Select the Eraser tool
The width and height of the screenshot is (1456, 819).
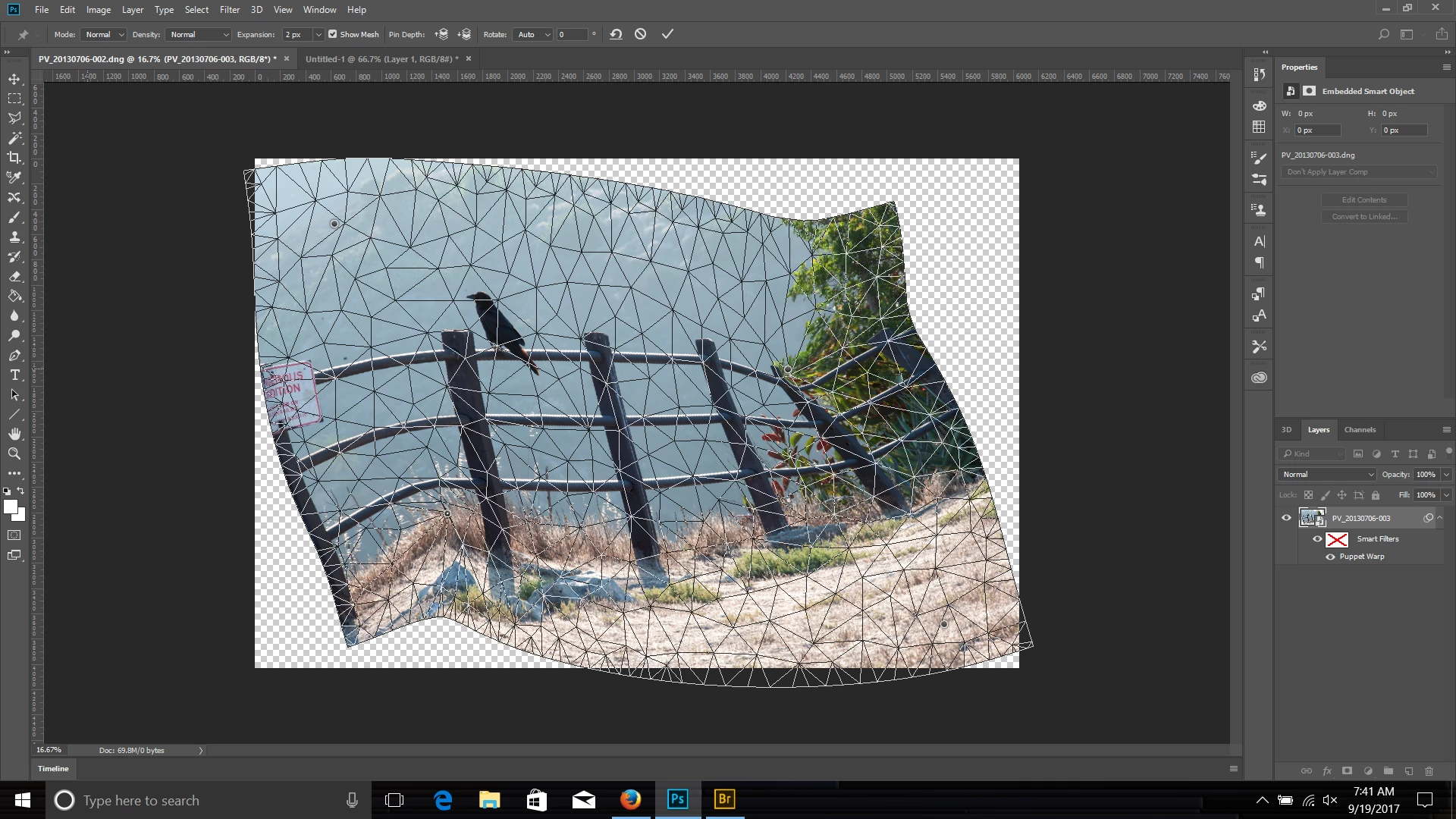pyautogui.click(x=14, y=277)
